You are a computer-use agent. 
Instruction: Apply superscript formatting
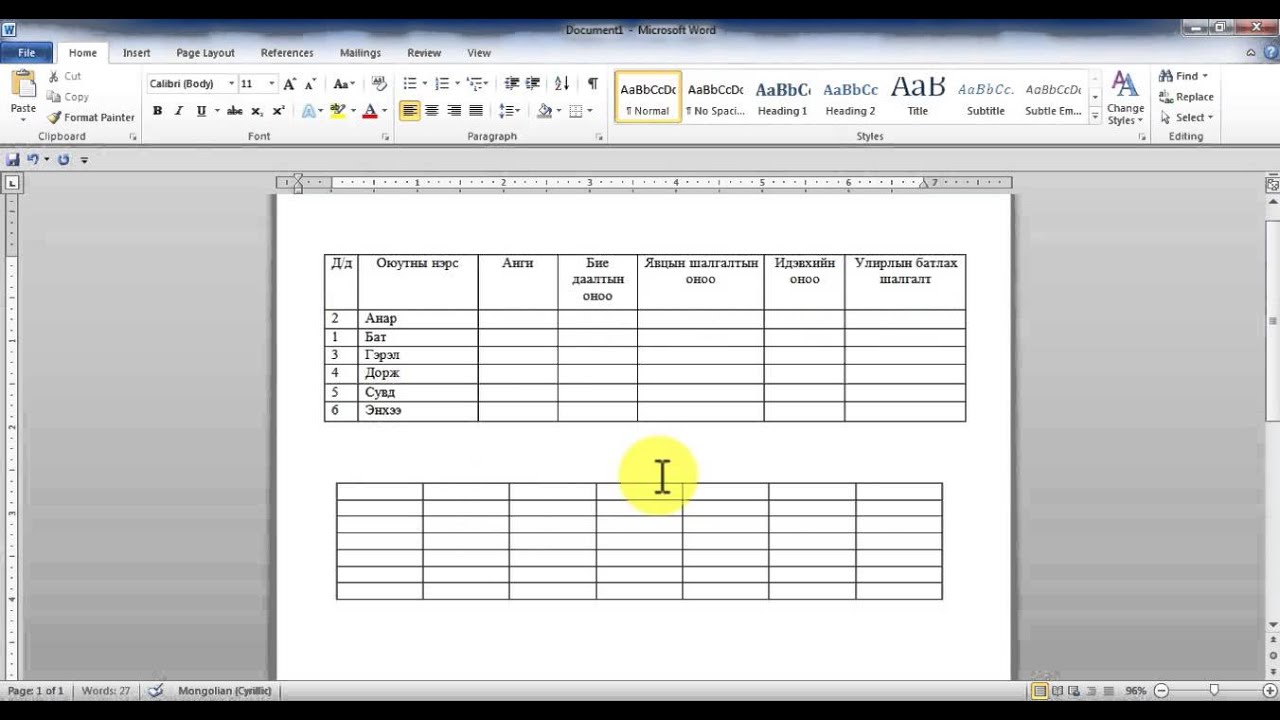pyautogui.click(x=278, y=111)
